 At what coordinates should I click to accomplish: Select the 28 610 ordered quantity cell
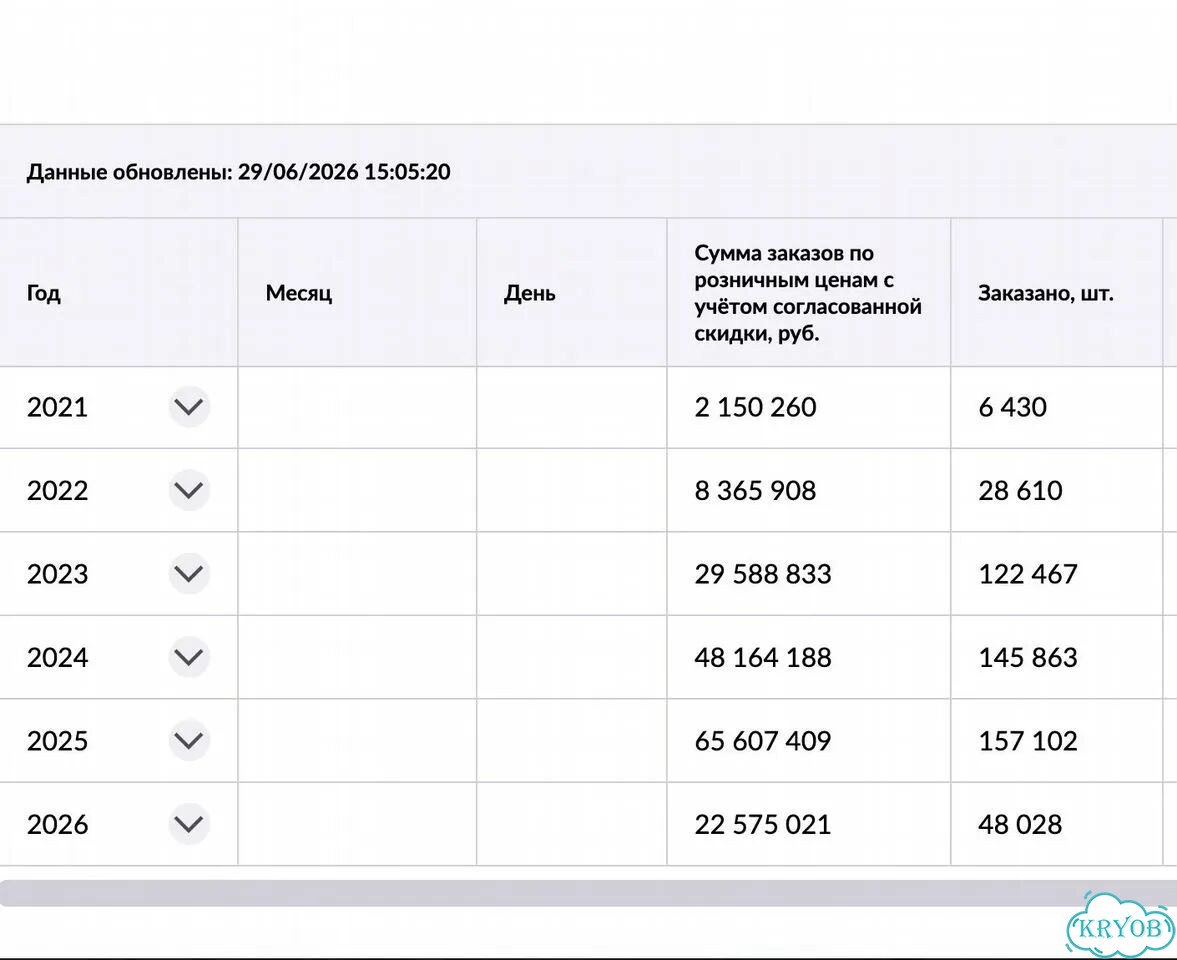coord(1057,491)
